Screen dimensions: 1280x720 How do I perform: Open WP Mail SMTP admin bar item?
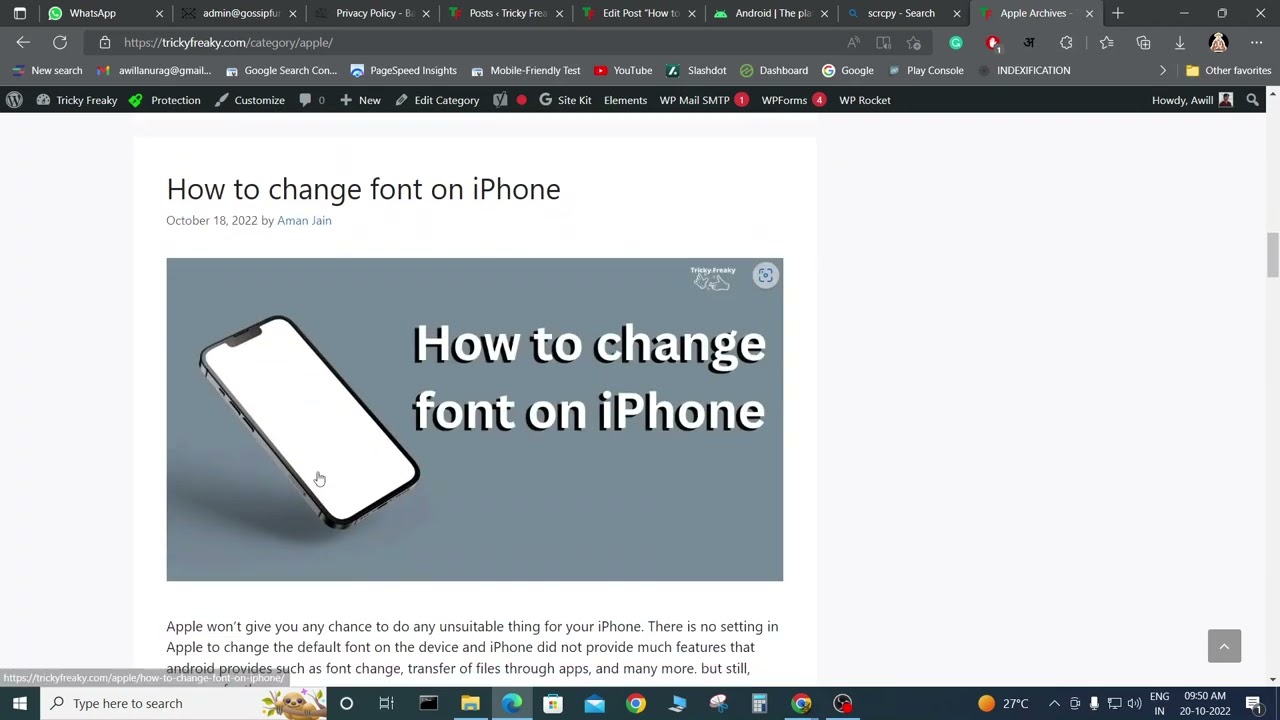(704, 100)
